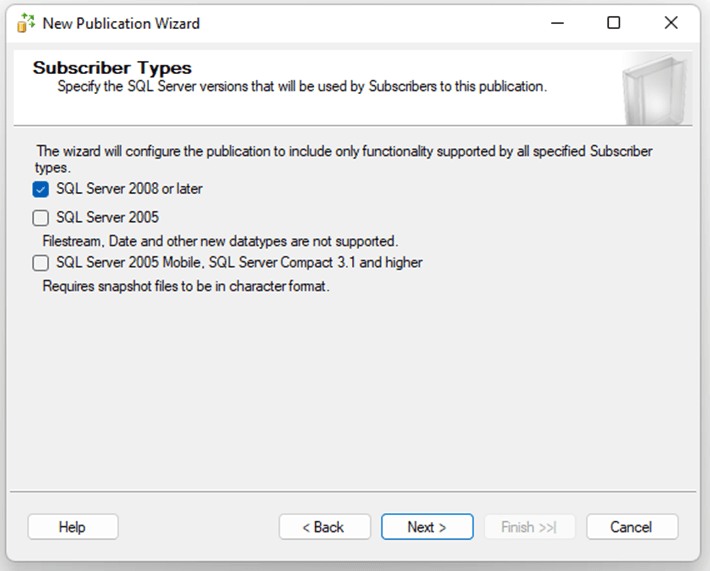This screenshot has height=571, width=710.
Task: Go back with the < Back button
Action: pyautogui.click(x=325, y=527)
